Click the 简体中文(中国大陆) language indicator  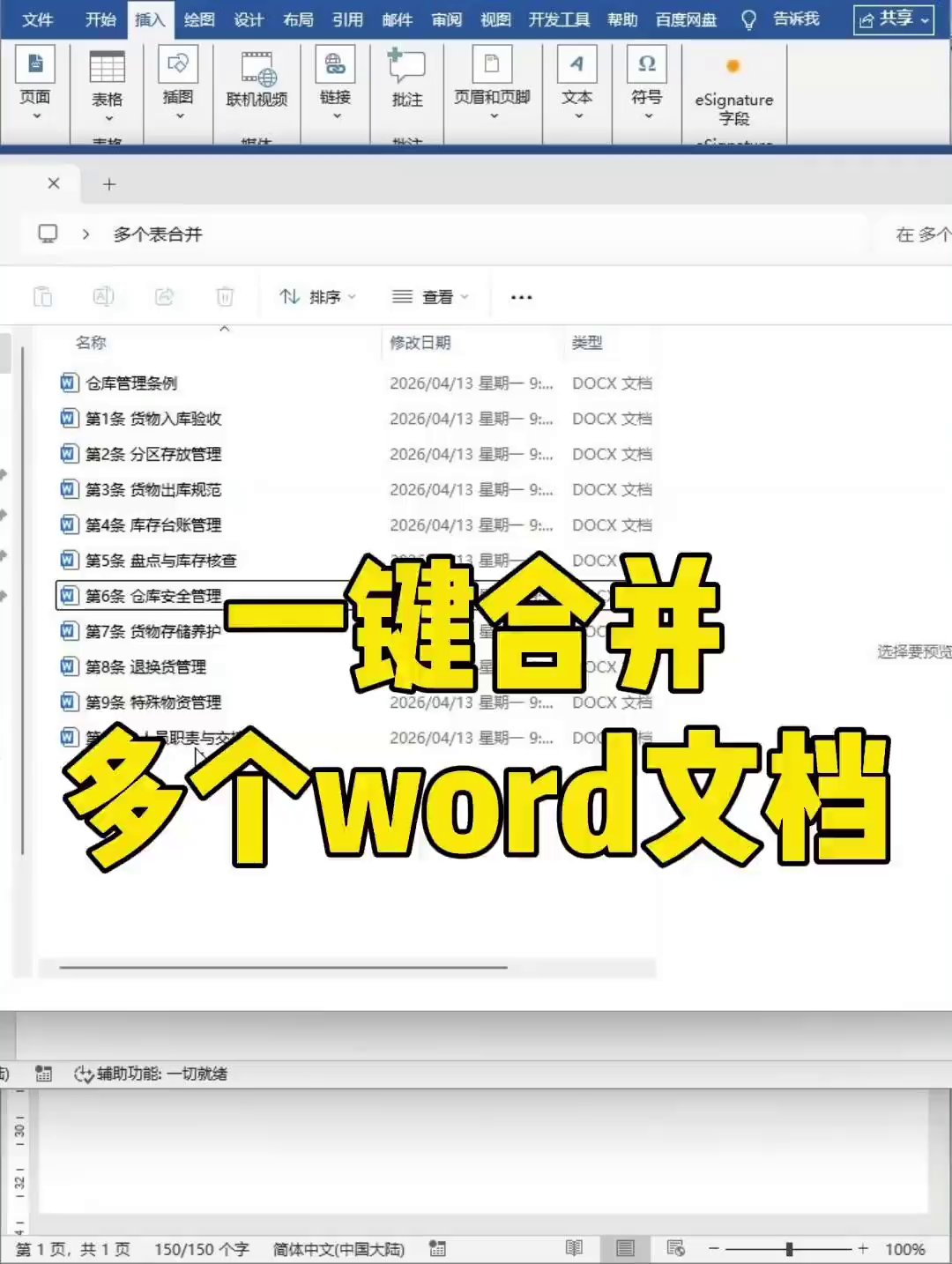(x=338, y=1249)
